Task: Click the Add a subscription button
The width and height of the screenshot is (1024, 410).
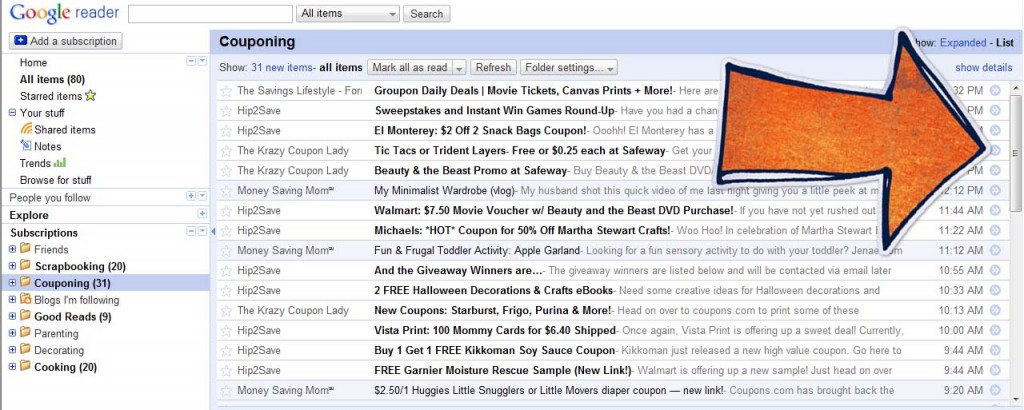Action: click(x=65, y=40)
